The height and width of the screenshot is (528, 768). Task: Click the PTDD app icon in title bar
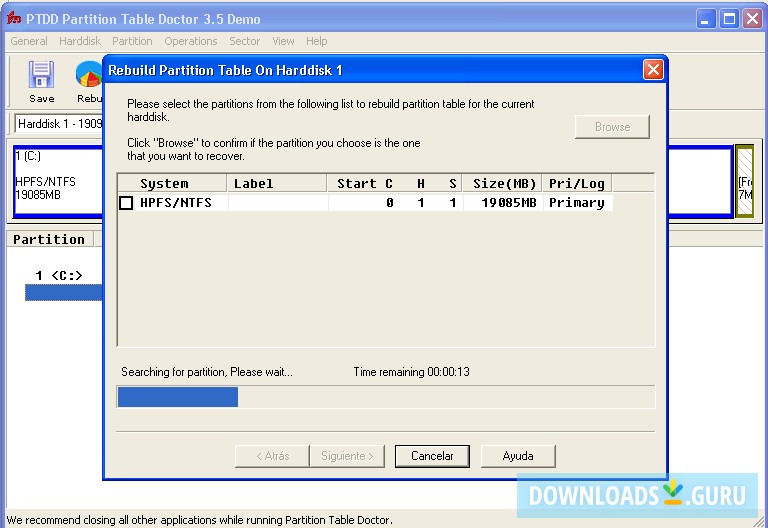(x=14, y=19)
